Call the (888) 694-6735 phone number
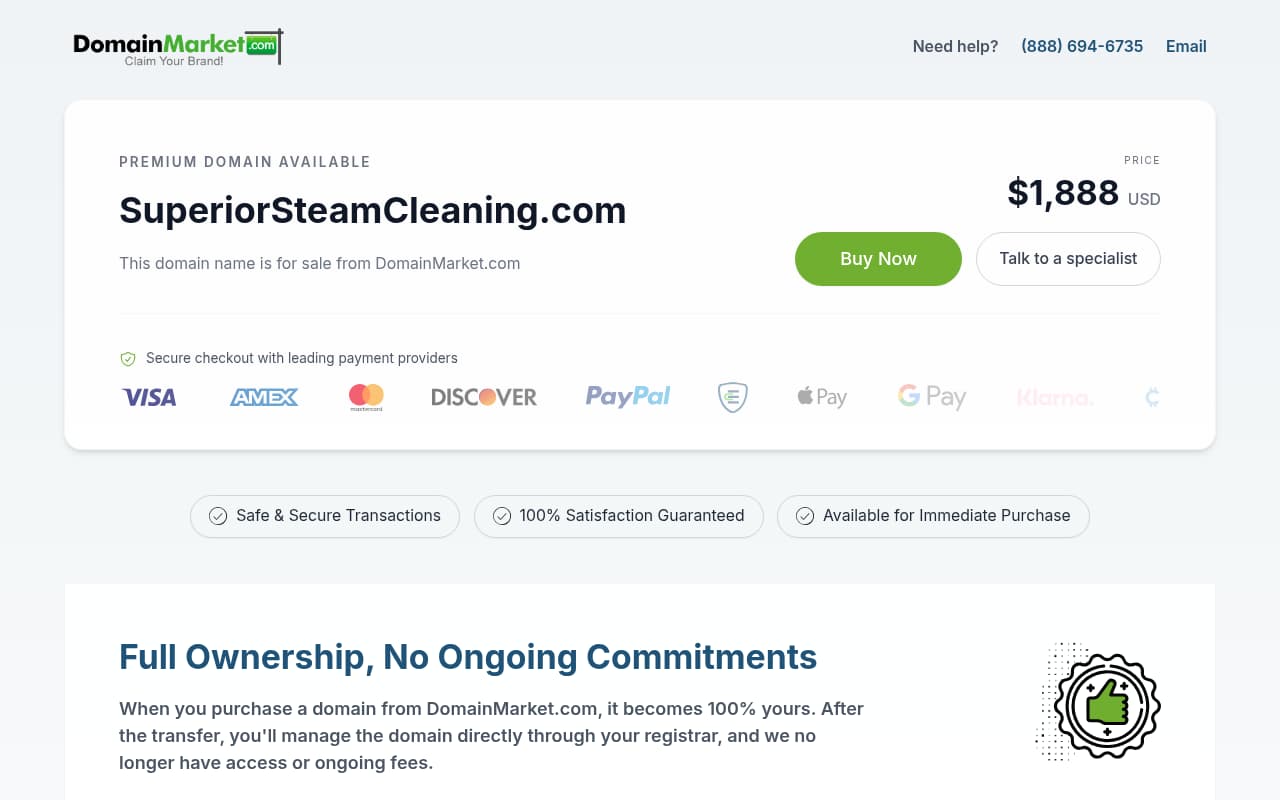Viewport: 1280px width, 800px height. click(1082, 46)
